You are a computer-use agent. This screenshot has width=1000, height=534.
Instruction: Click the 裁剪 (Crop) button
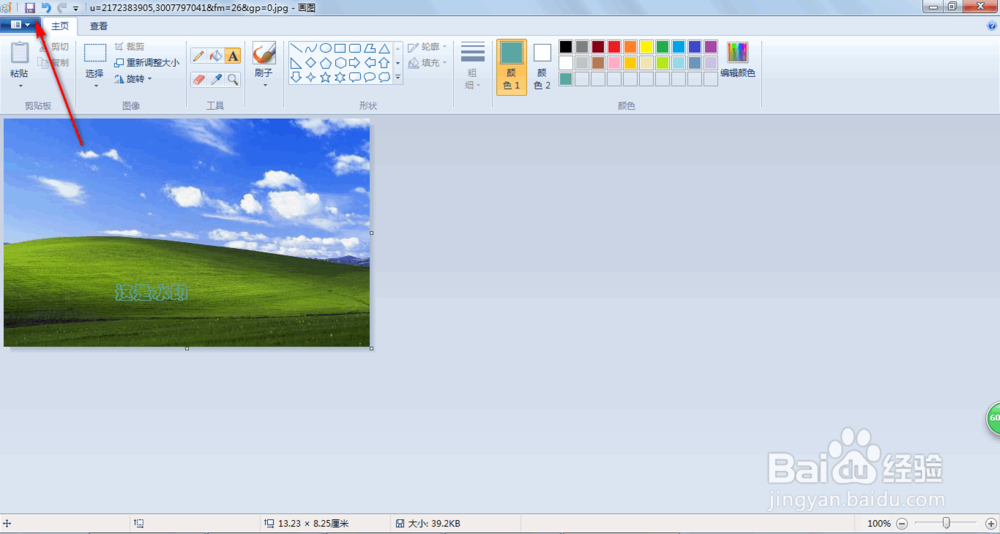tap(129, 47)
